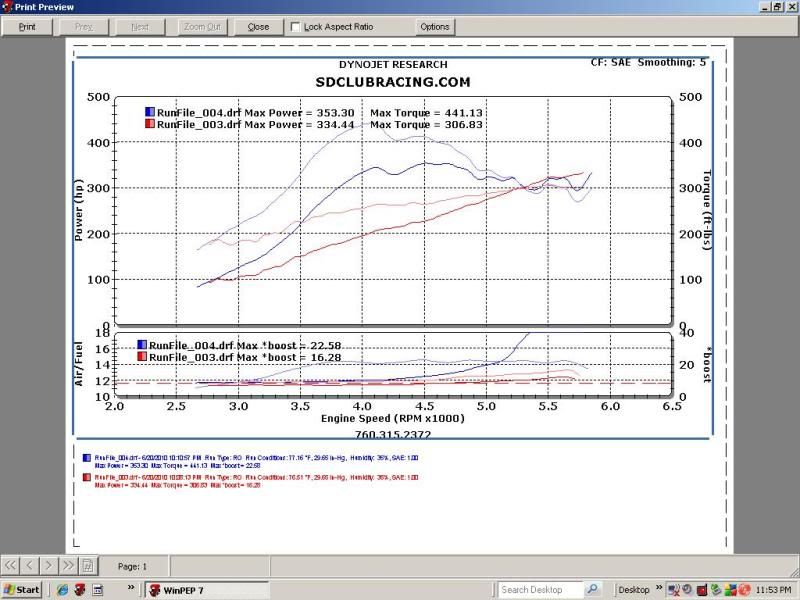Enable Lock Aspect Ratio checkbox
Screen dimensions: 800x600
pyautogui.click(x=296, y=27)
